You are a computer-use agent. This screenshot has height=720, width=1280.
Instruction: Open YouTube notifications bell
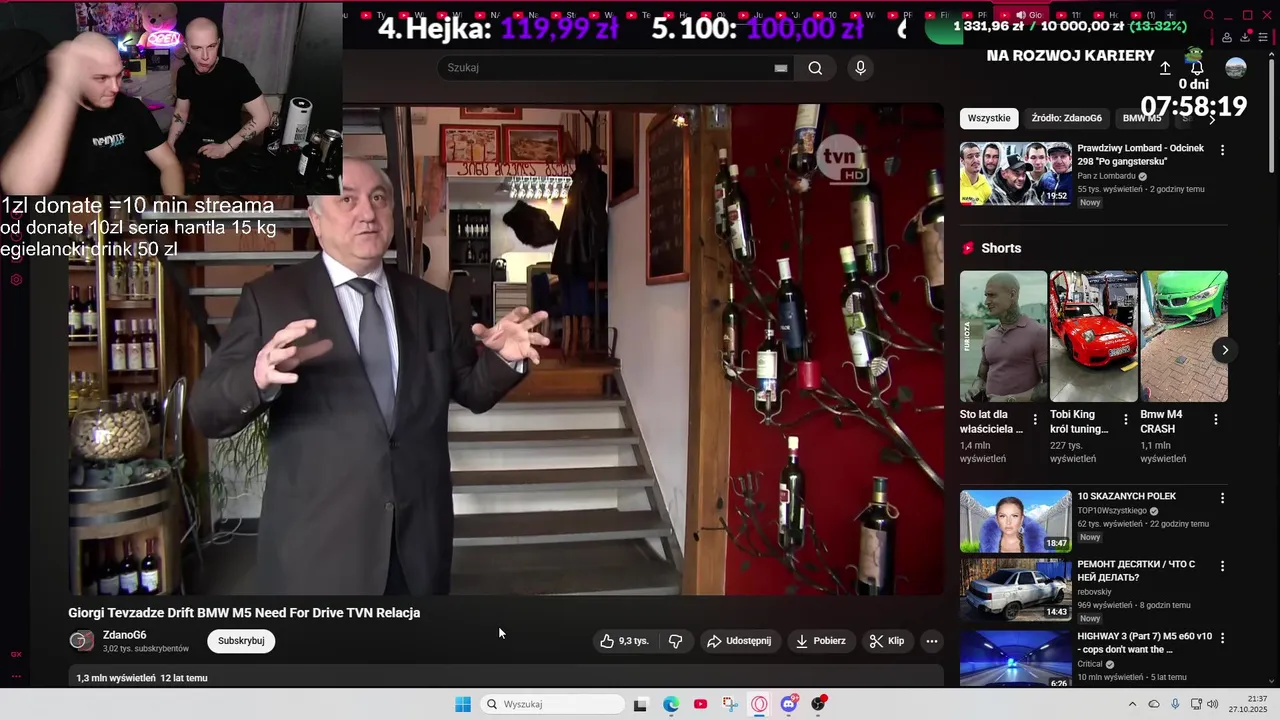point(1197,68)
